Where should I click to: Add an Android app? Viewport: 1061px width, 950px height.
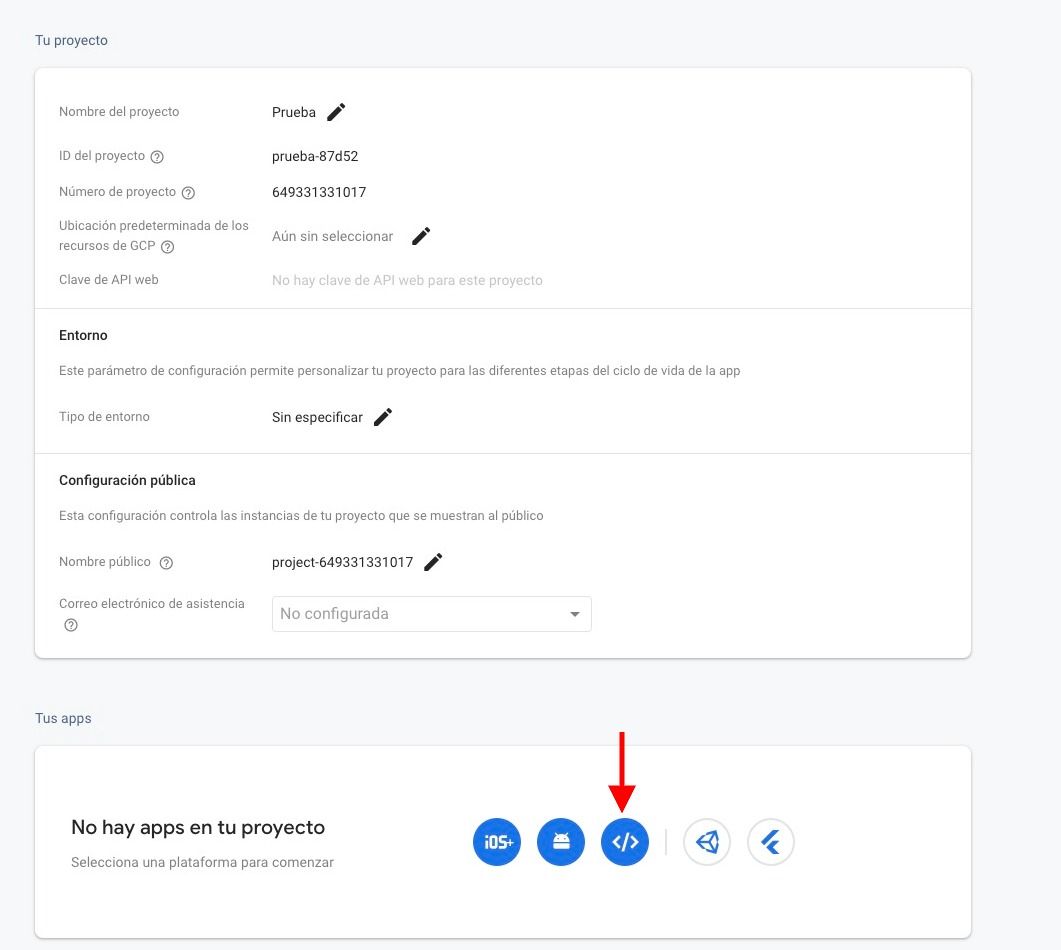(x=561, y=842)
